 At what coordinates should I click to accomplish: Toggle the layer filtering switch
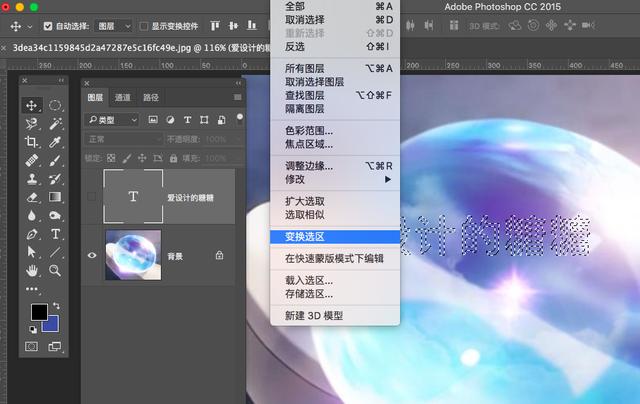click(240, 119)
